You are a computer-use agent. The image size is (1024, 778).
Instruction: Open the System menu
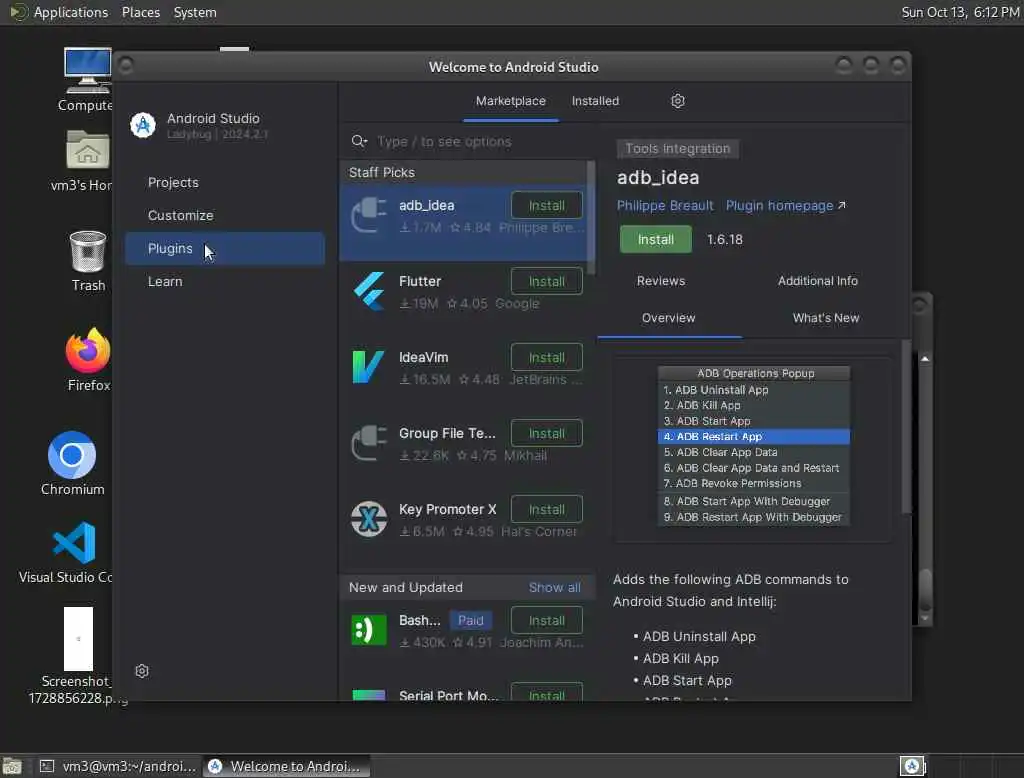195,12
